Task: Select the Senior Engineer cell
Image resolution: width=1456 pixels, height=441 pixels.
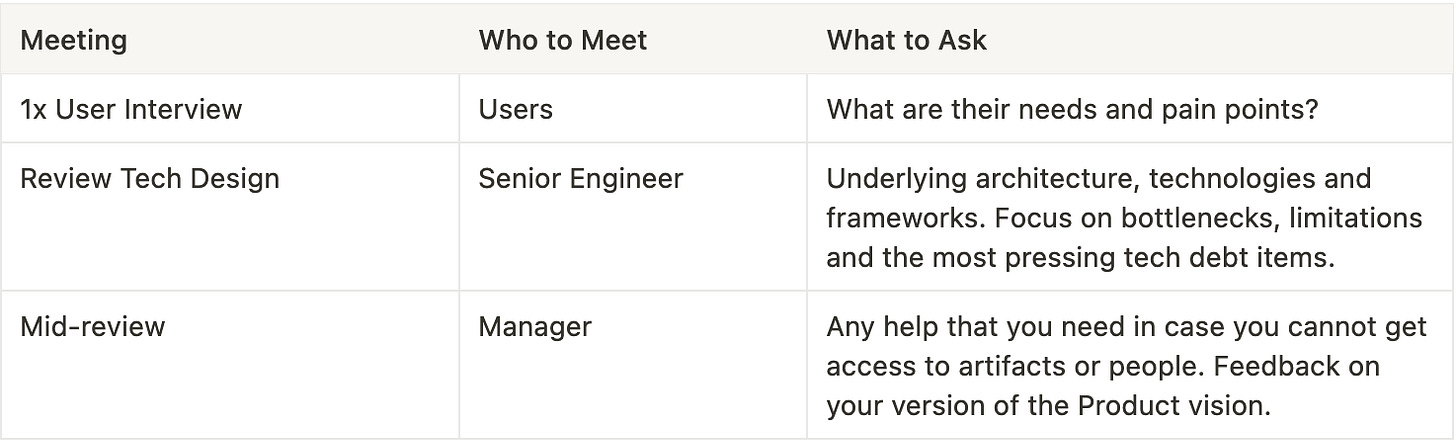Action: [633, 217]
